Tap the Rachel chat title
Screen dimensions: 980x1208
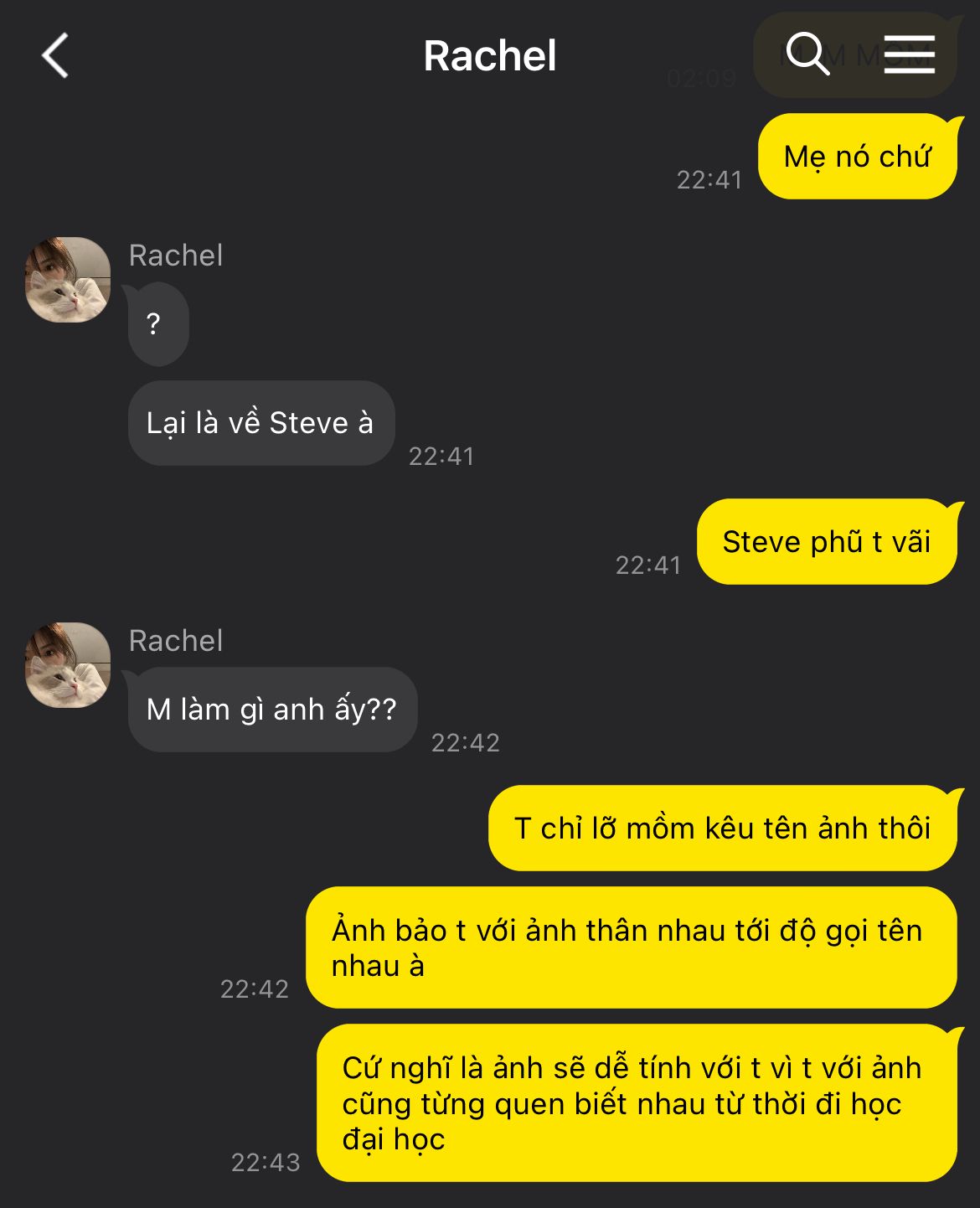[x=489, y=56]
